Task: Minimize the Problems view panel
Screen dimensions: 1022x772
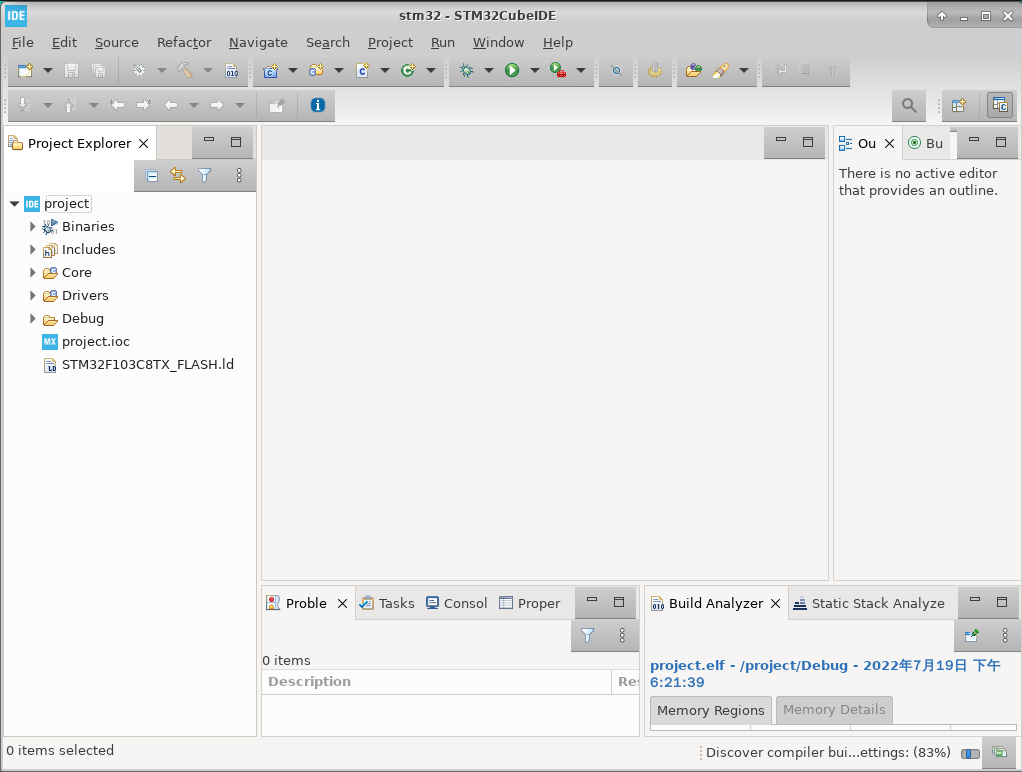Action: click(592, 601)
